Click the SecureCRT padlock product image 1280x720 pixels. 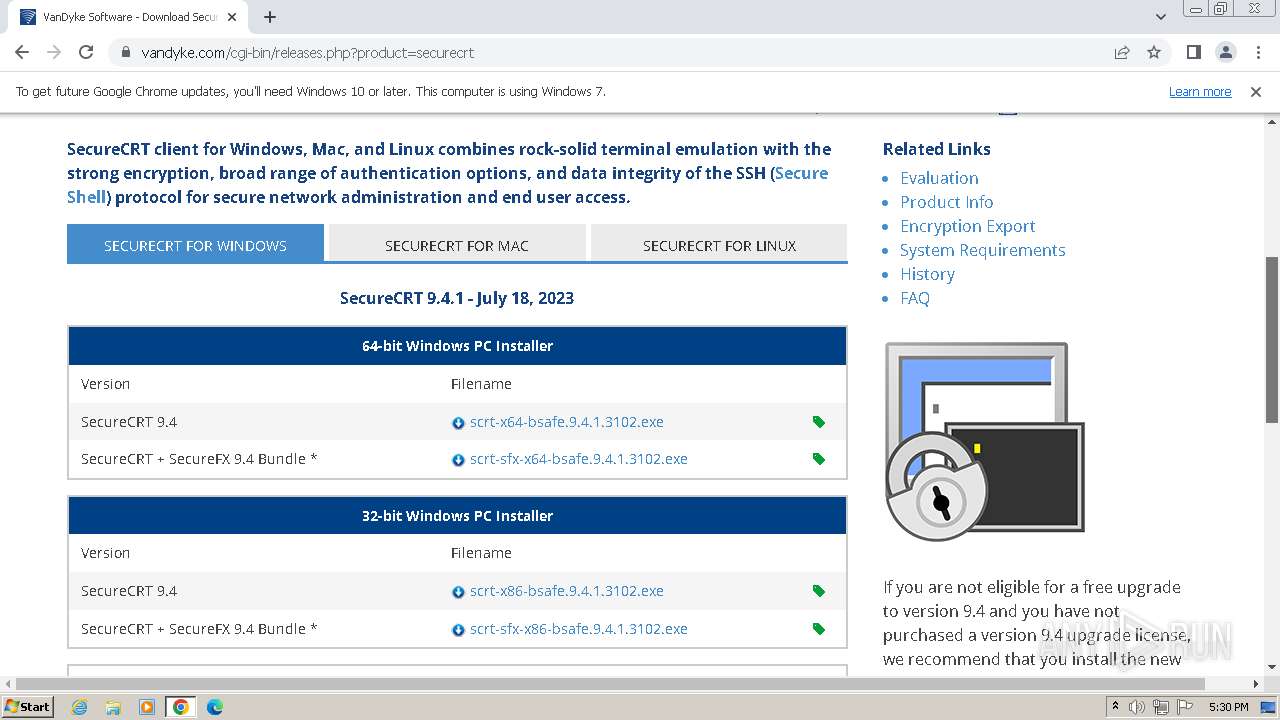click(x=985, y=441)
